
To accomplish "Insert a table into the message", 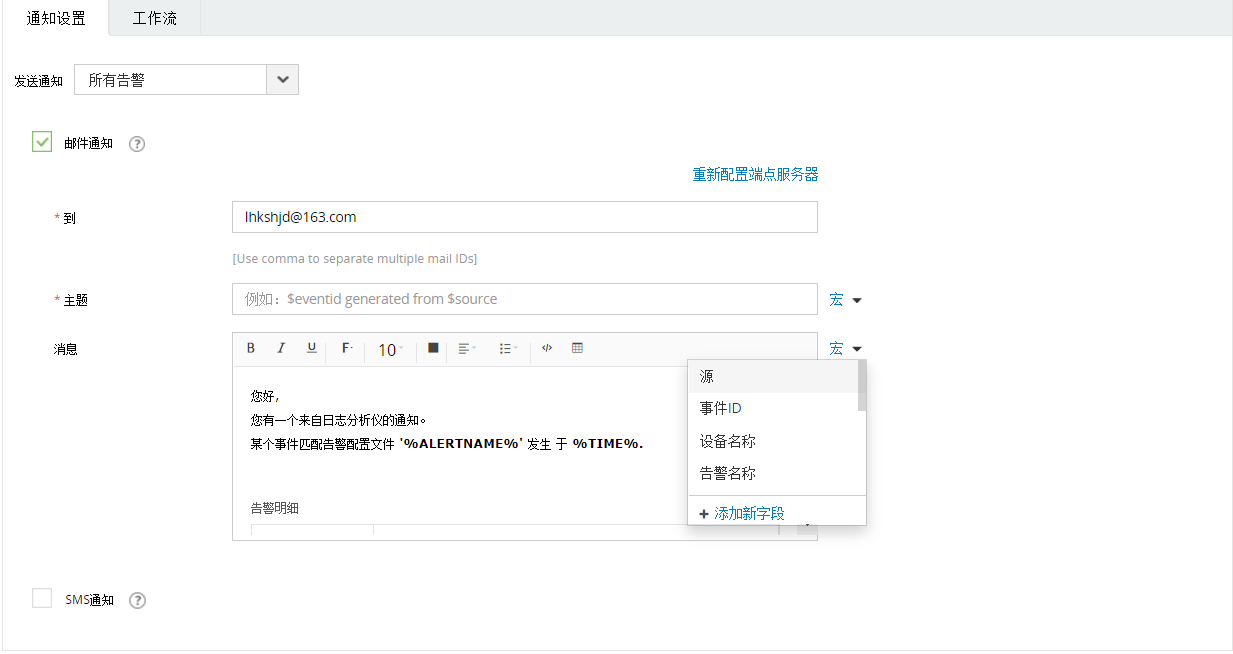I will (x=577, y=348).
